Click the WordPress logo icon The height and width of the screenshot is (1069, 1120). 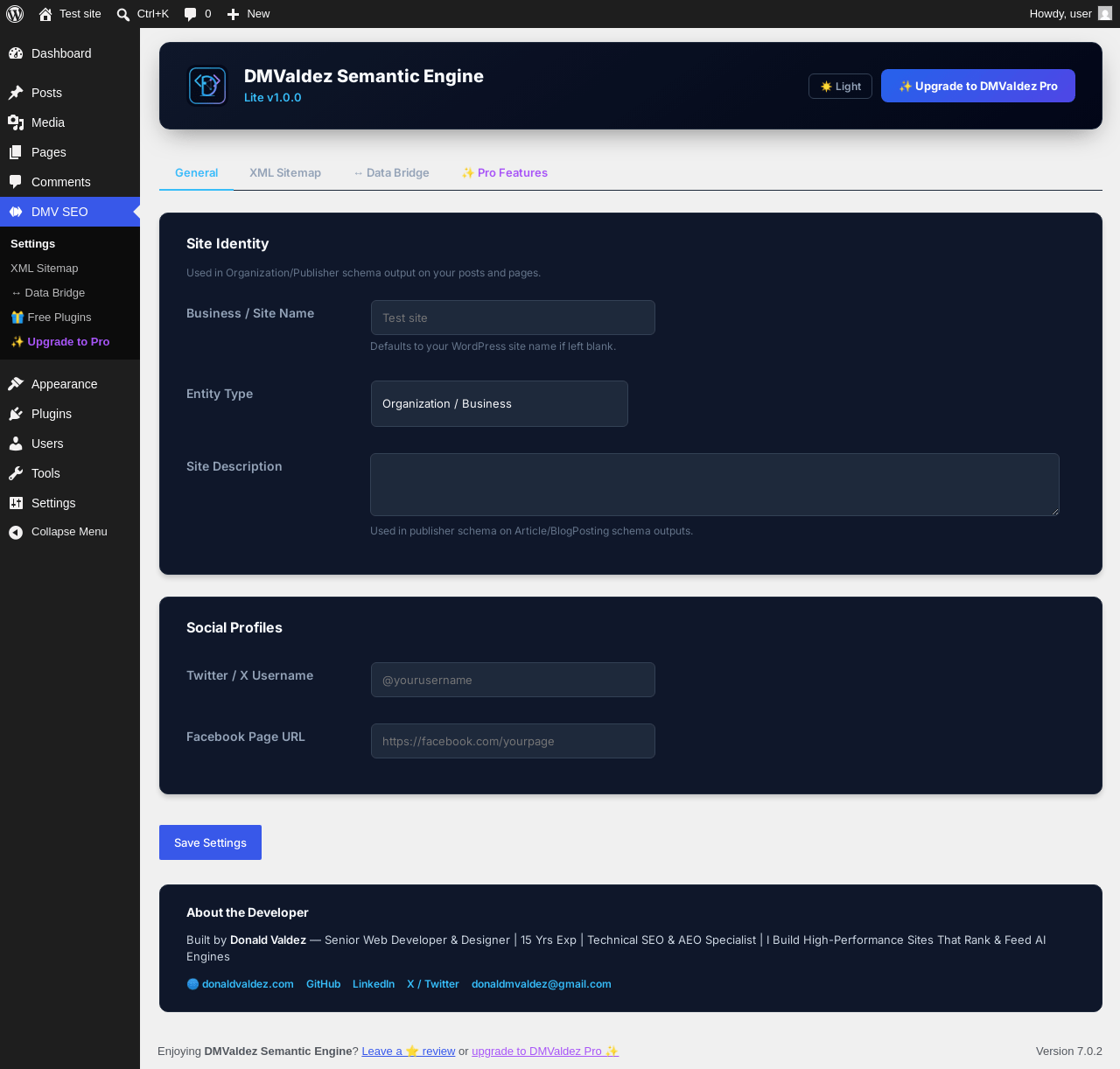(15, 14)
